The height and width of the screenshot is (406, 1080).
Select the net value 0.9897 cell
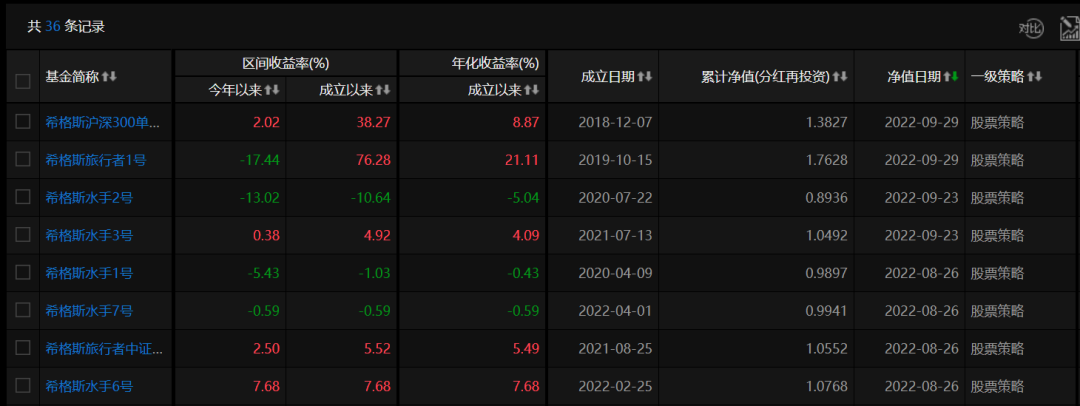point(827,274)
